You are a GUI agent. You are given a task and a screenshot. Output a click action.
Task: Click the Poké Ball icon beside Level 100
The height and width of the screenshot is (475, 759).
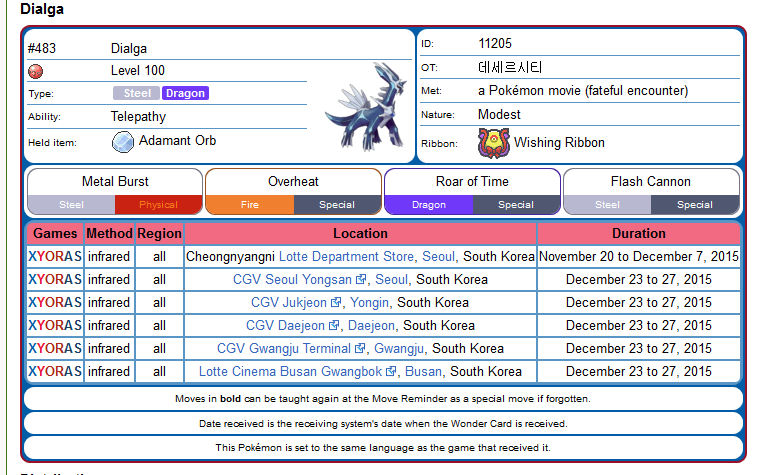(35, 71)
